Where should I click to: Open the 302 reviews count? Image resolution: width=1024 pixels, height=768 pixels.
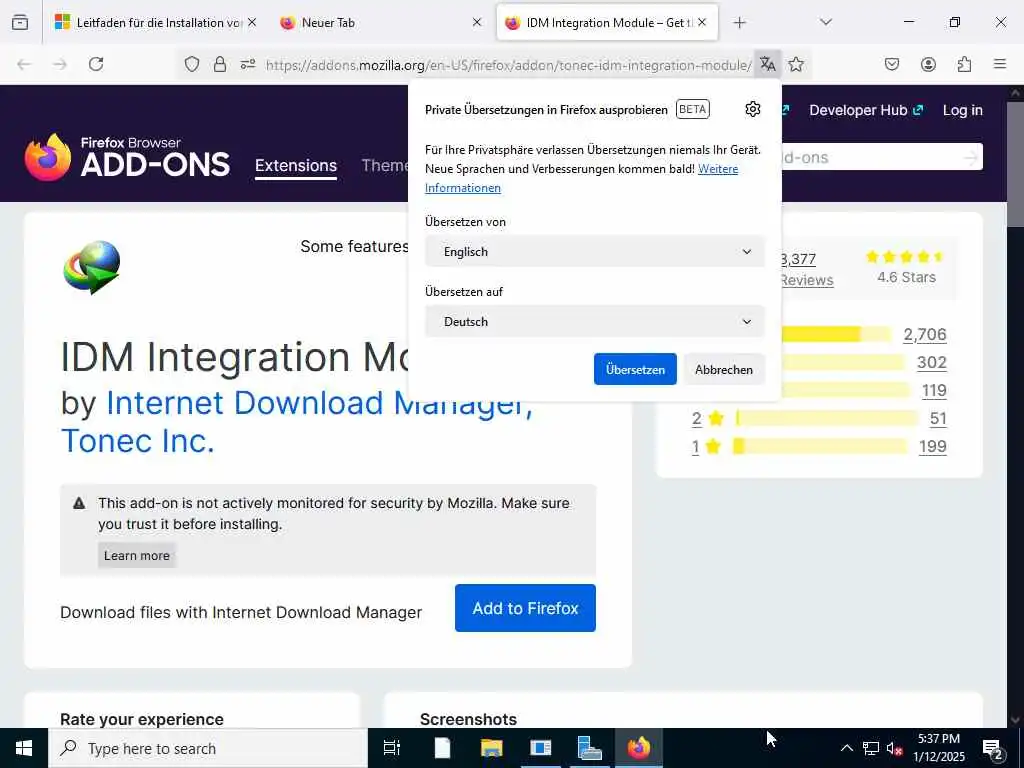click(x=931, y=362)
